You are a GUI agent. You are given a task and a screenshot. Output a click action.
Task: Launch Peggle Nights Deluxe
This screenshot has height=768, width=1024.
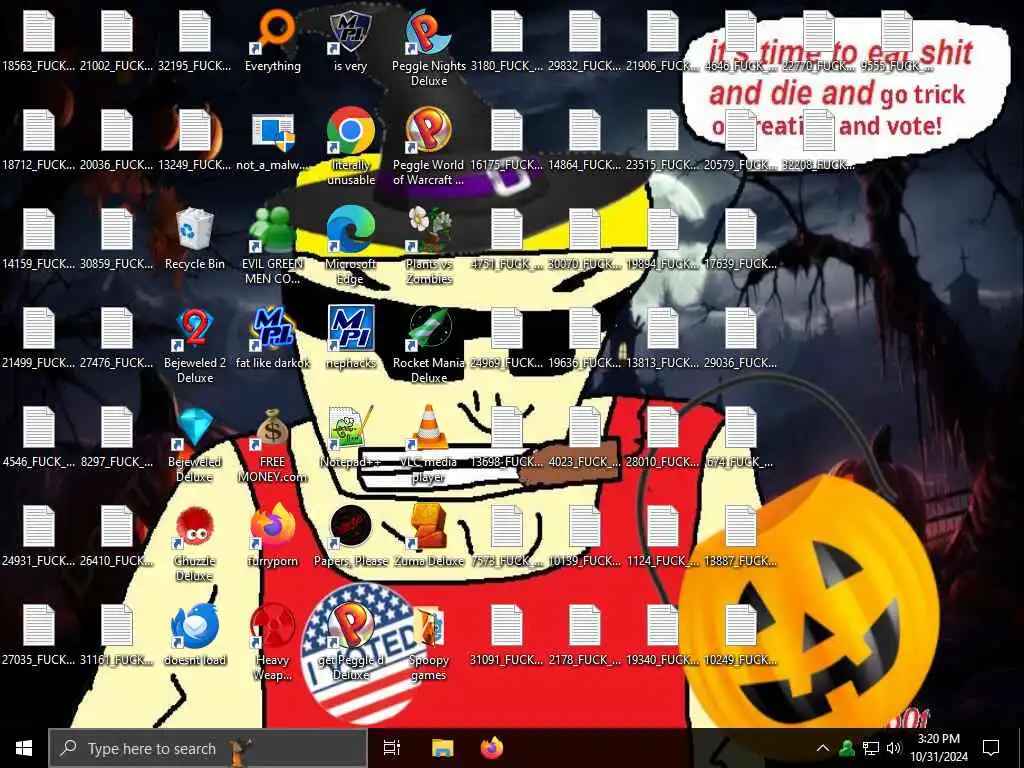coord(429,48)
